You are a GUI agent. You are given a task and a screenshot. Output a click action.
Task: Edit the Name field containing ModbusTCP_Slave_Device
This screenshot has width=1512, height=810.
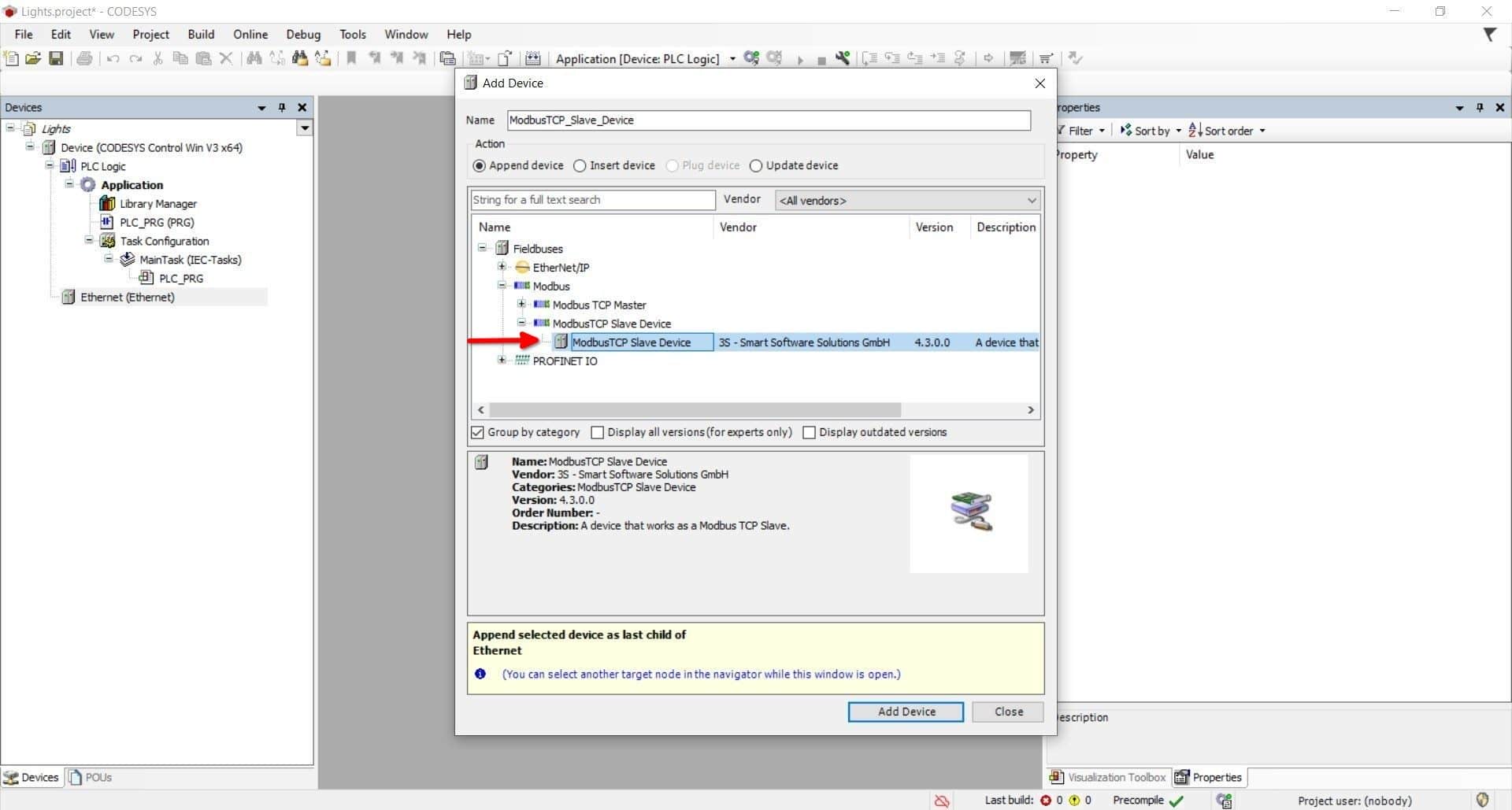768,120
